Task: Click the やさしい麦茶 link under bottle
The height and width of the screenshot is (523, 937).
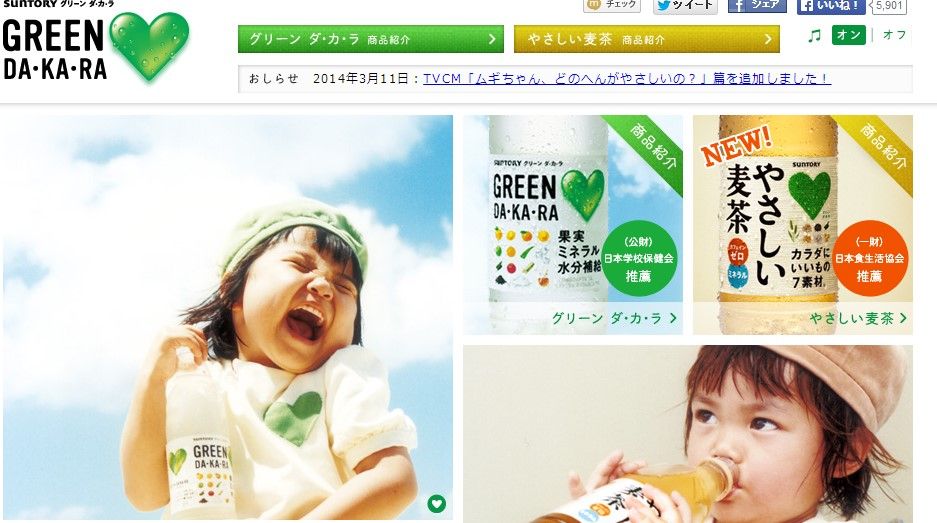Action: 858,318
